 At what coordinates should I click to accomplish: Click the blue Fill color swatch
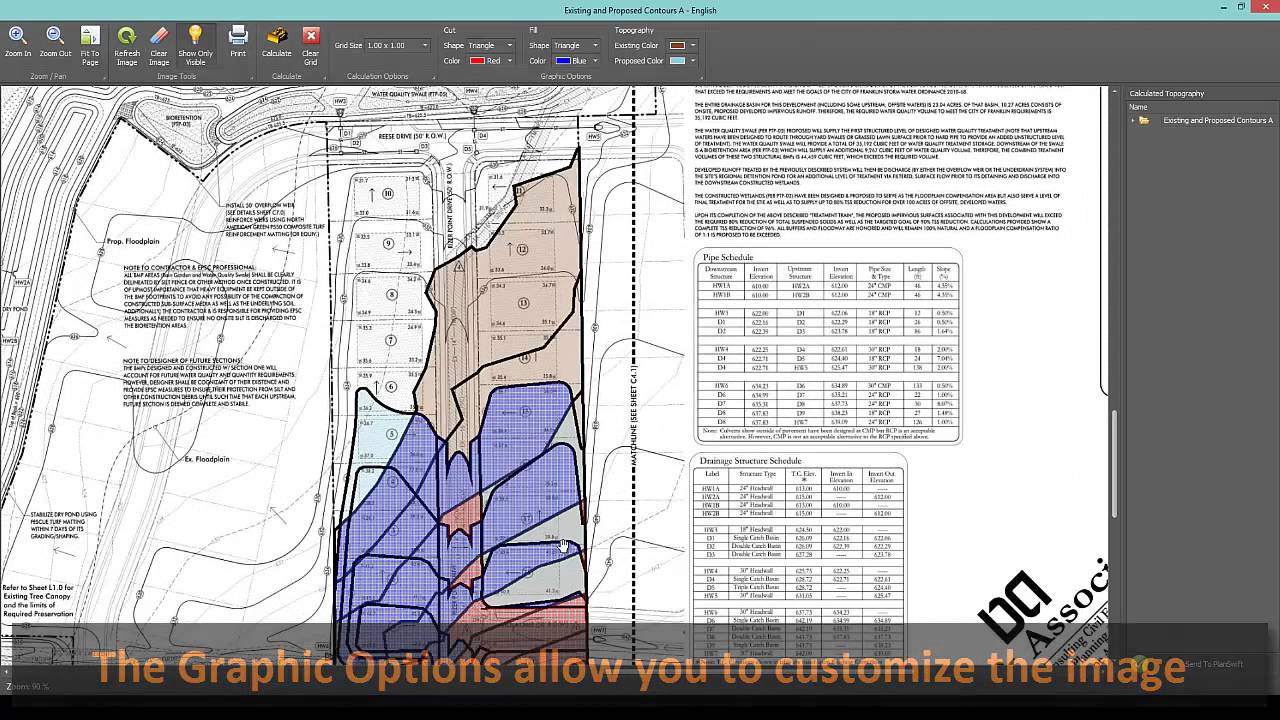[x=563, y=61]
